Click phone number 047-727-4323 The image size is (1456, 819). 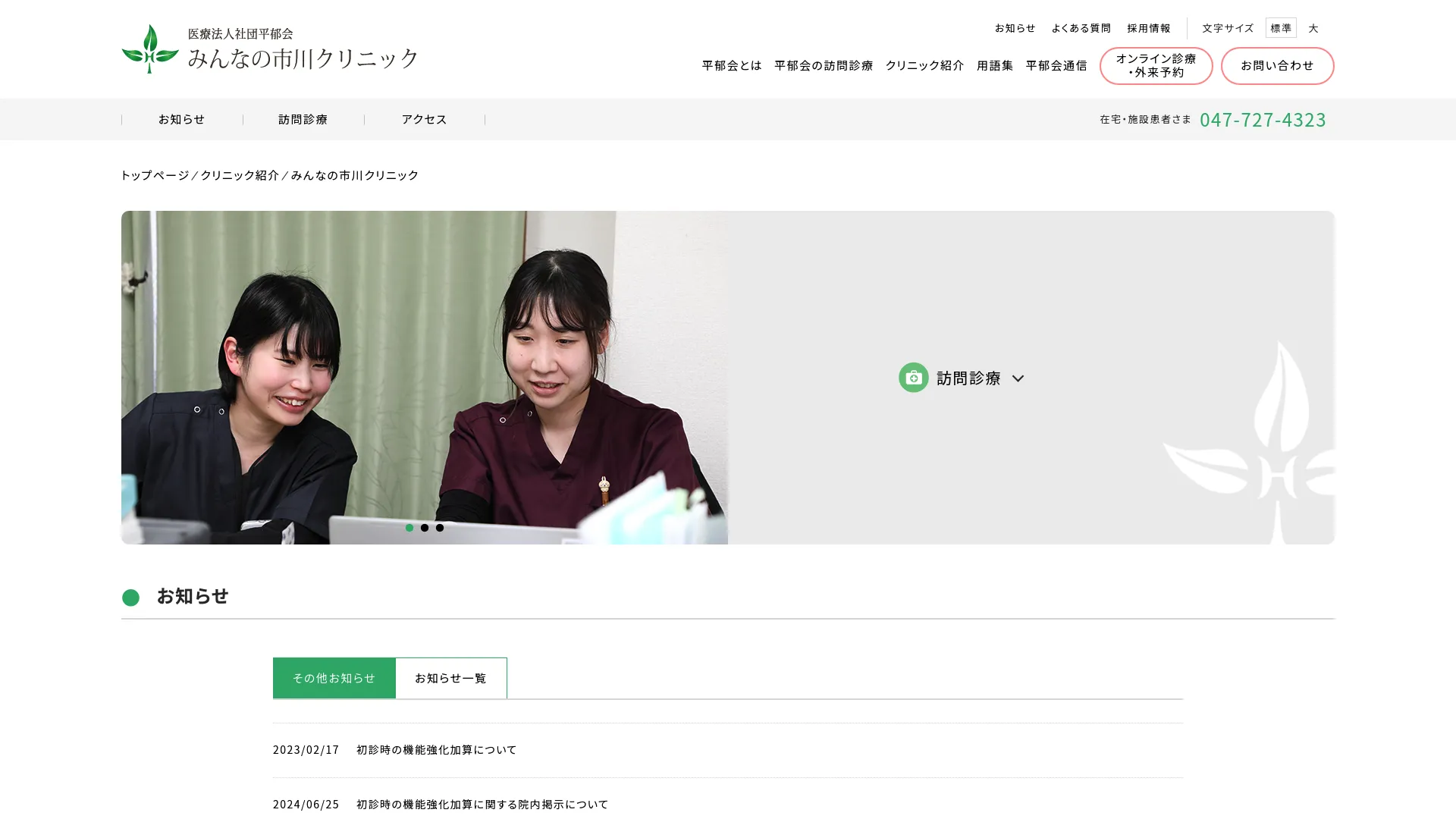click(x=1263, y=120)
